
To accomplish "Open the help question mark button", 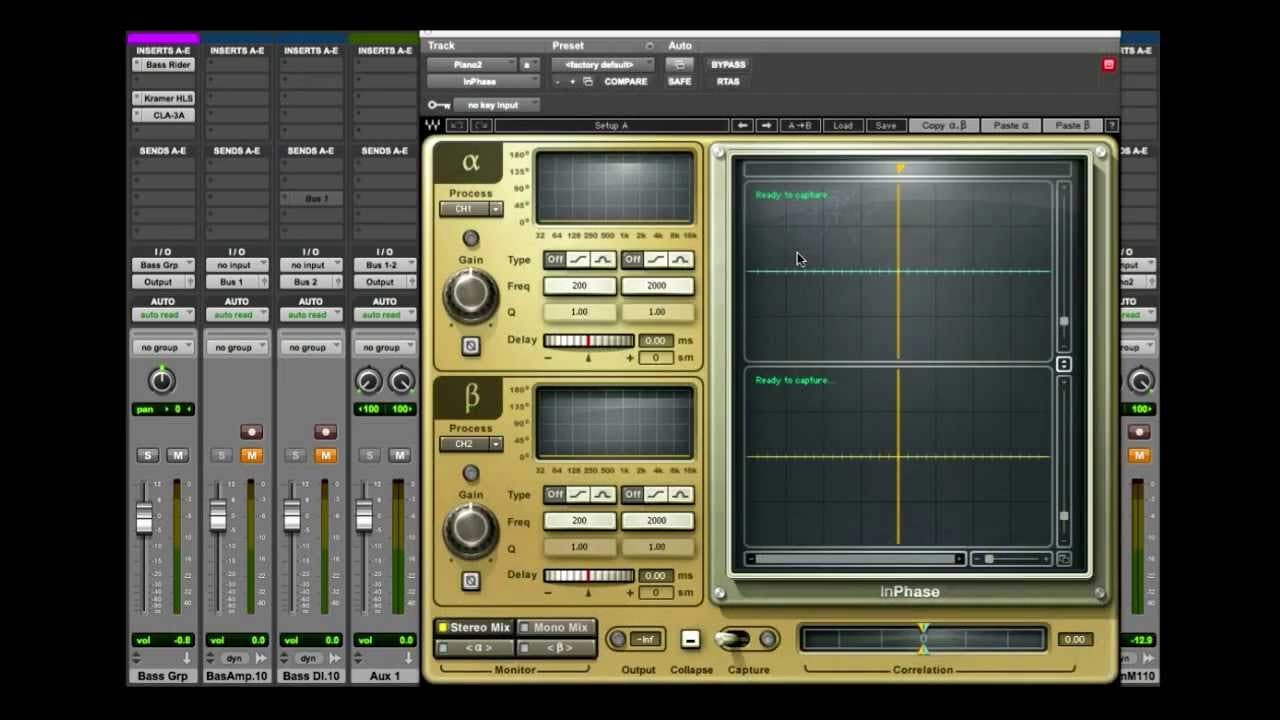I will [x=1111, y=125].
